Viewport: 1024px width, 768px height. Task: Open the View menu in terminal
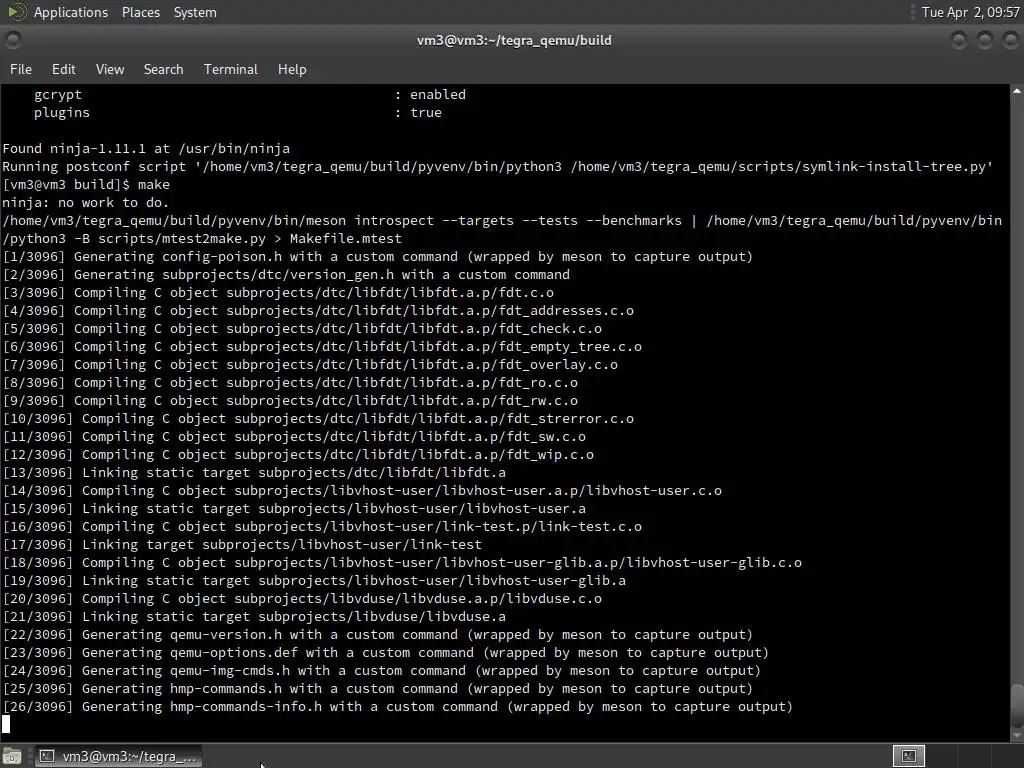coord(110,69)
